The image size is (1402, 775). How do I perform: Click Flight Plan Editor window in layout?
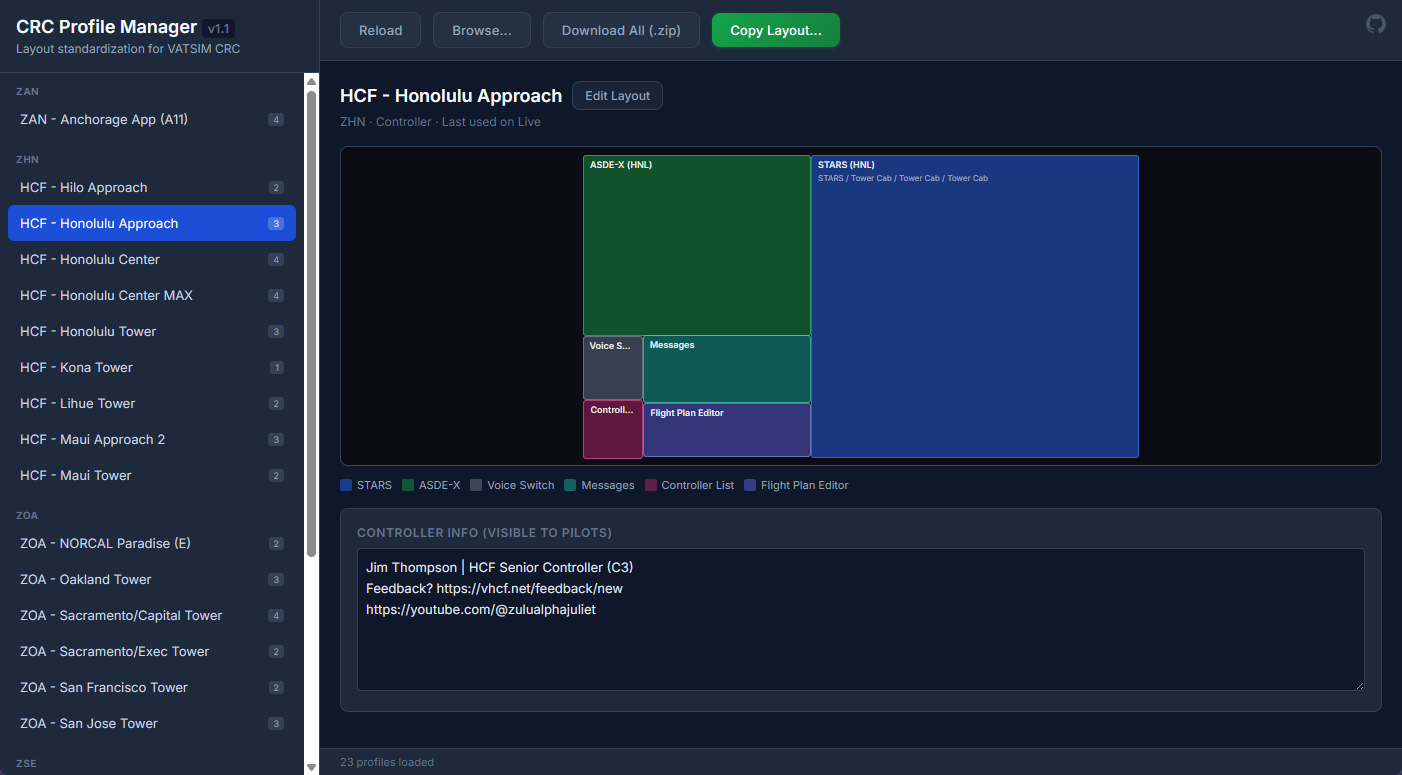tap(727, 430)
